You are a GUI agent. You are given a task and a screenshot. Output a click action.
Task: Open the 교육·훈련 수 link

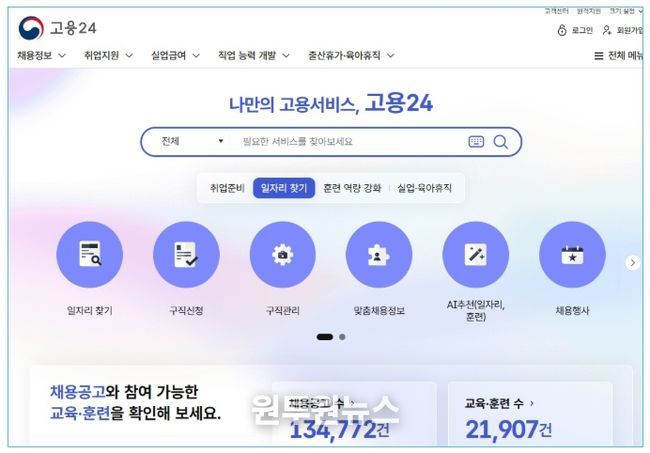pos(499,403)
